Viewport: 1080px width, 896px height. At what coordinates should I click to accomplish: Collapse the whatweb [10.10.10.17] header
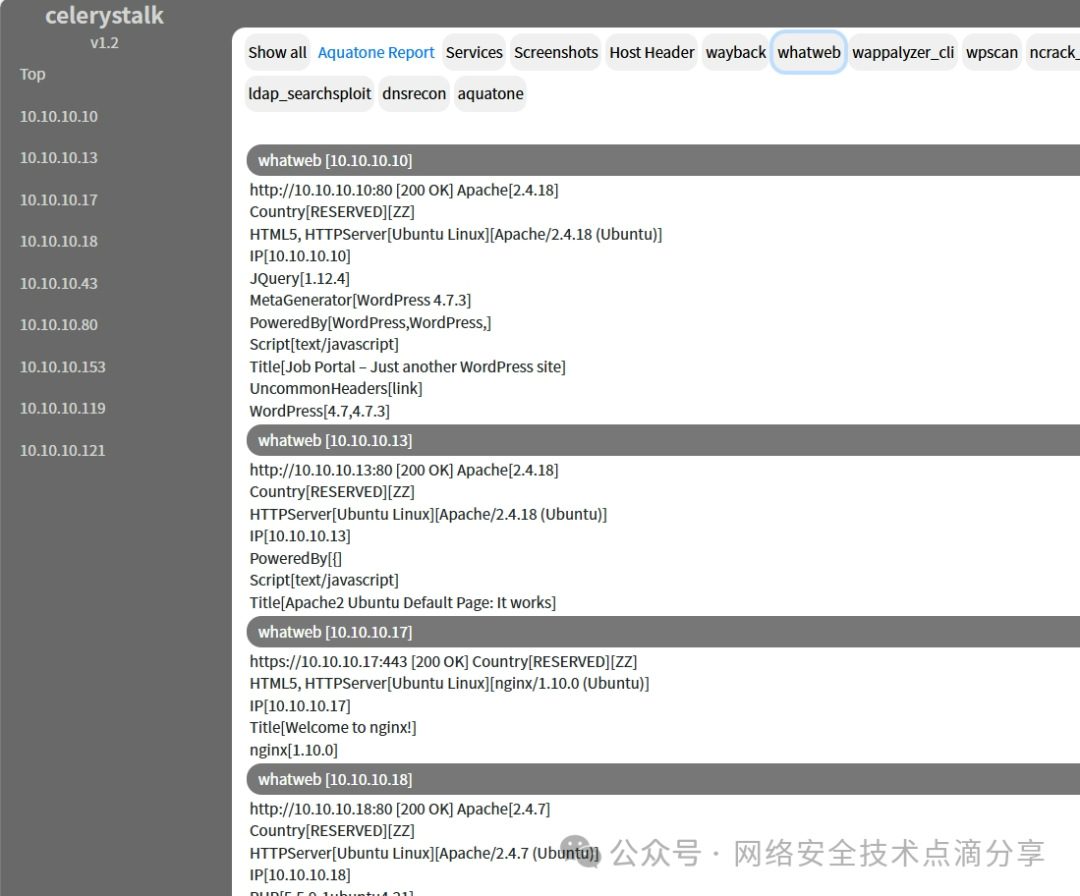[663, 632]
